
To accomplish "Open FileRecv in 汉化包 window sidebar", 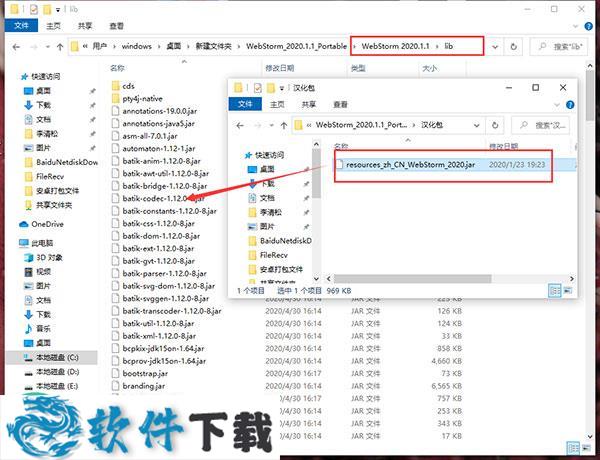I will 274,255.
